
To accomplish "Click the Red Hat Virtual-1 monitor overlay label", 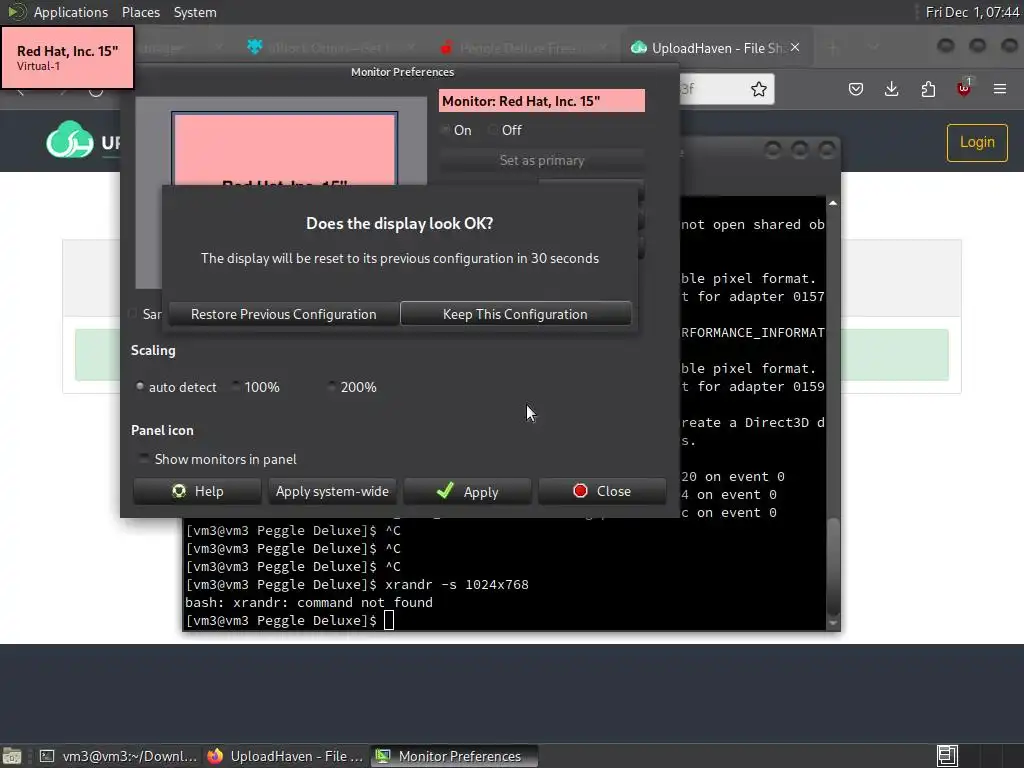I will click(x=67, y=57).
